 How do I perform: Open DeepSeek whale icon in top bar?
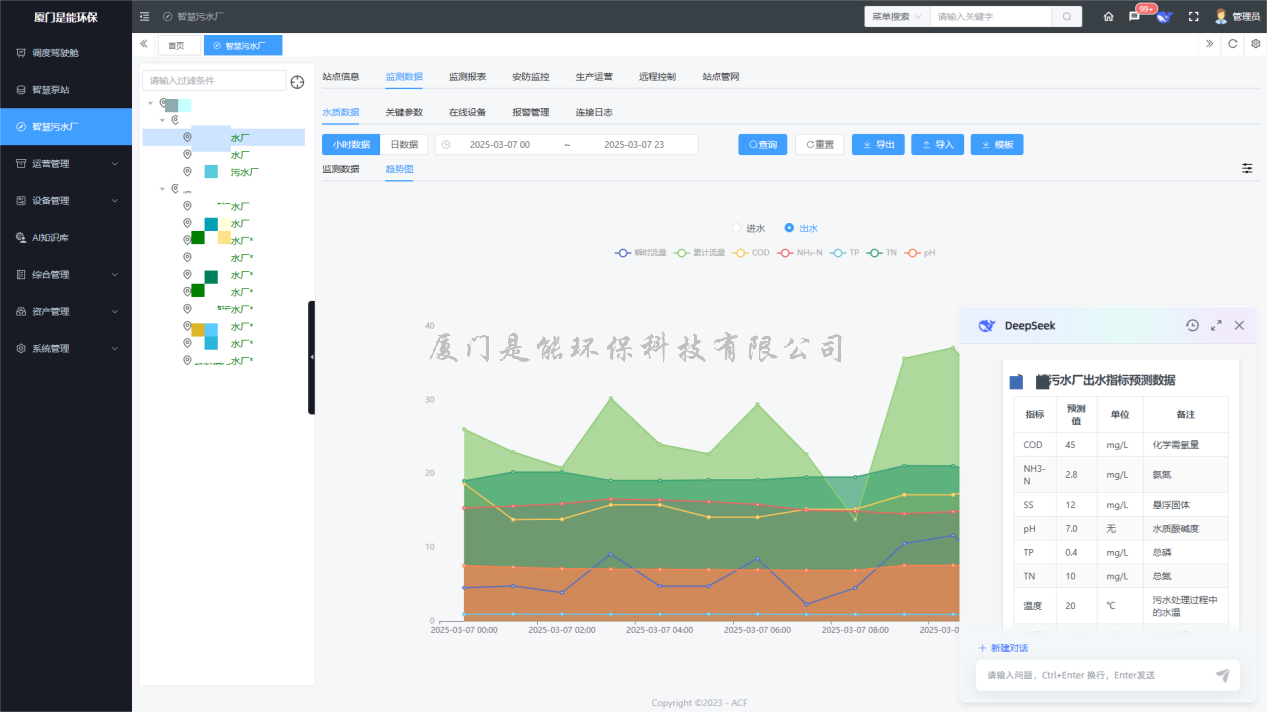pyautogui.click(x=1164, y=16)
